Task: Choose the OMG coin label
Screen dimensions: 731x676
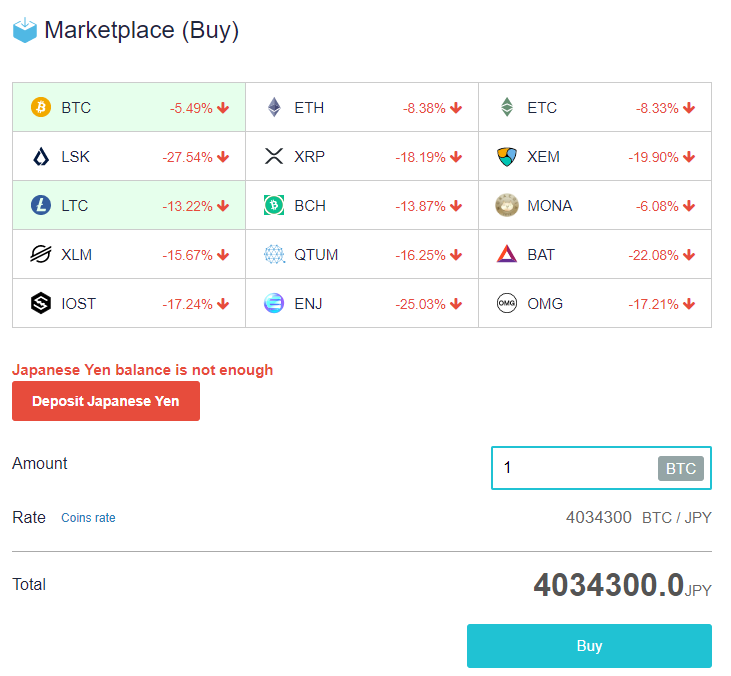Action: 545,304
